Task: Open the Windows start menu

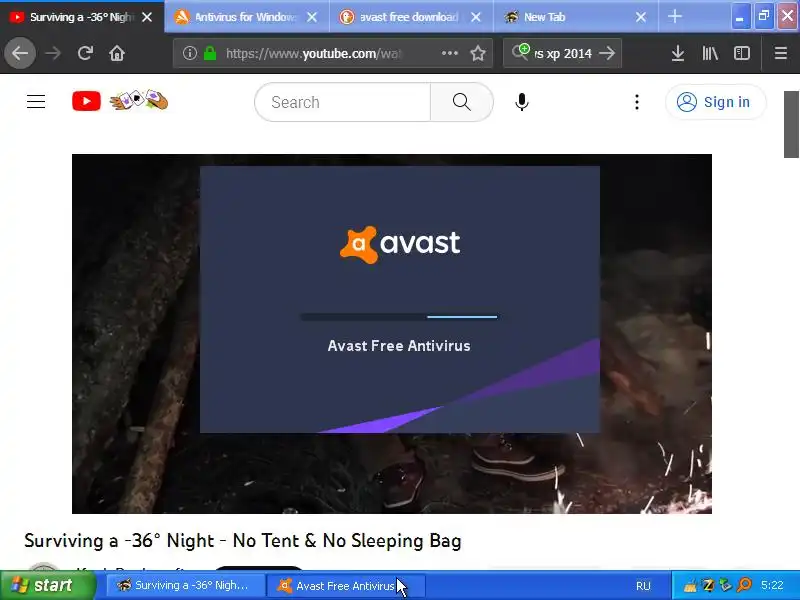Action: [x=48, y=585]
